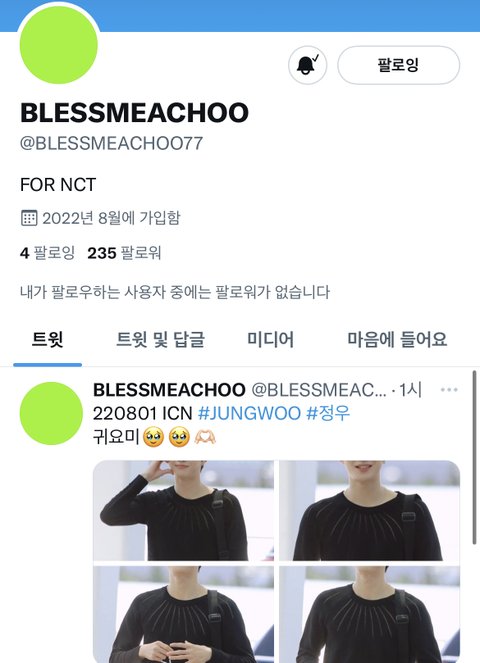Screen dimensions: 480x663
Task: Open the bottom-left tweet photo
Action: click(183, 614)
